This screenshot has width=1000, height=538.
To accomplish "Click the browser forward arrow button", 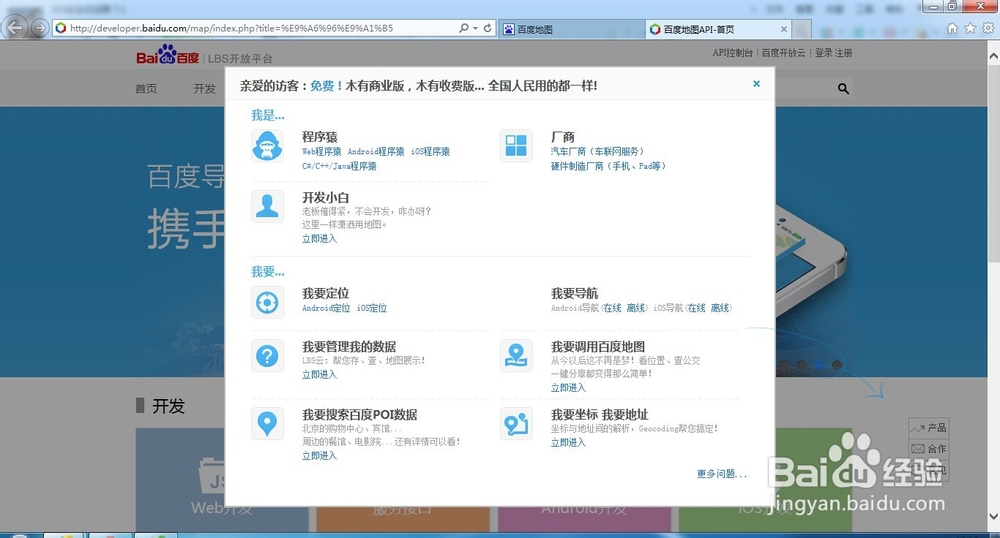I will [40, 28].
